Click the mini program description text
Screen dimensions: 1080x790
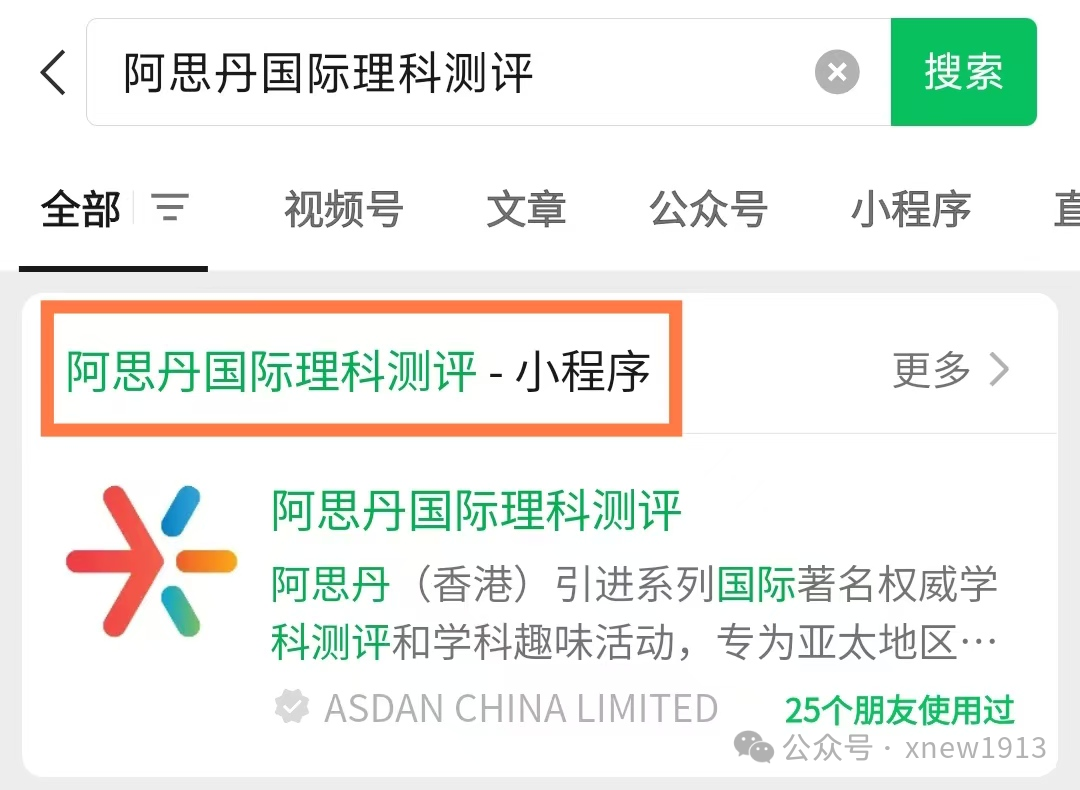click(634, 613)
